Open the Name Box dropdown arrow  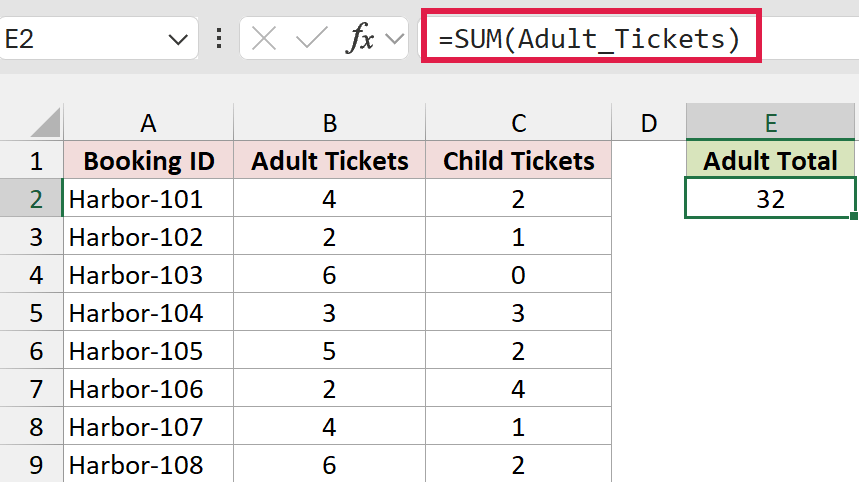[x=177, y=39]
